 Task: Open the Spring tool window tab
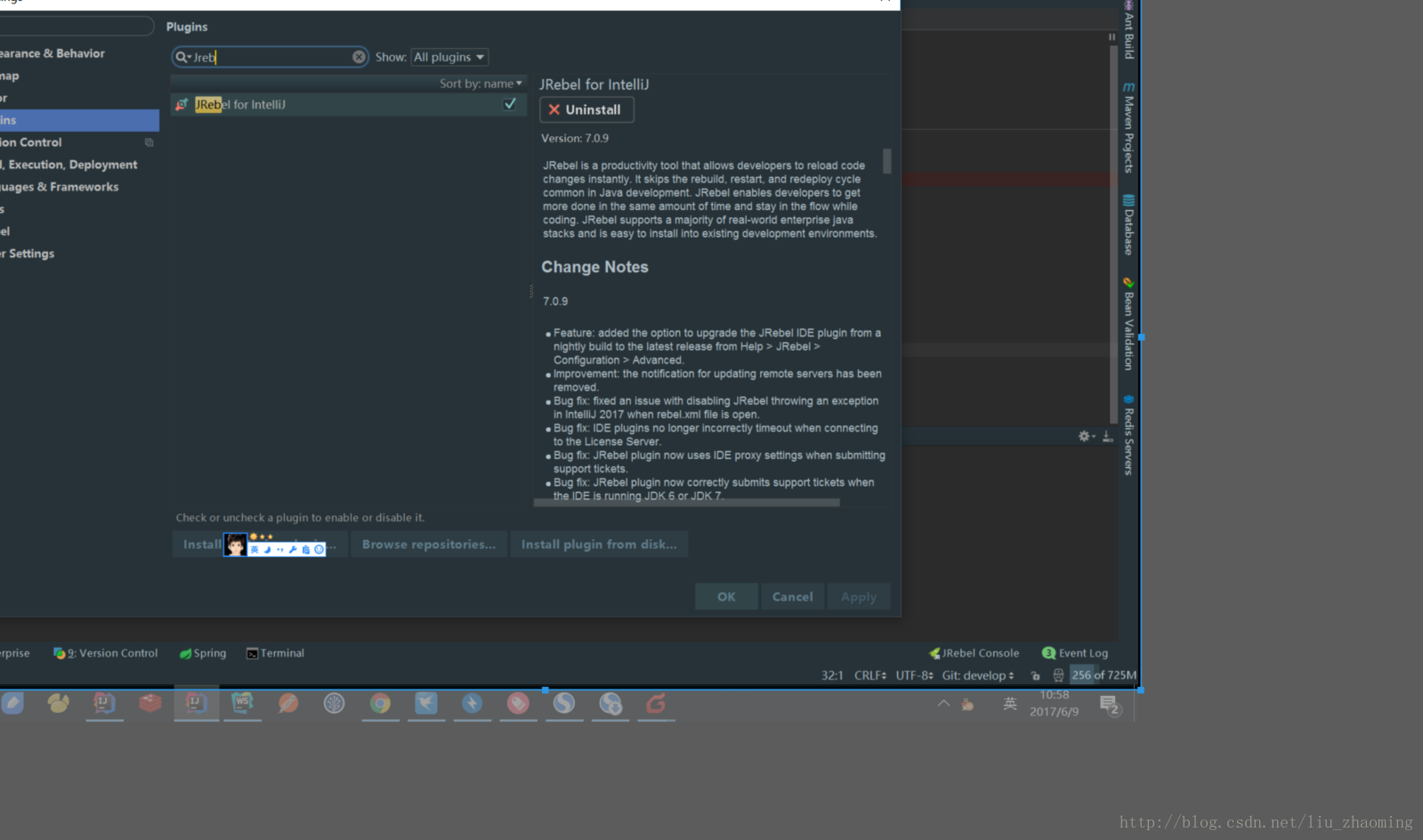[x=203, y=653]
